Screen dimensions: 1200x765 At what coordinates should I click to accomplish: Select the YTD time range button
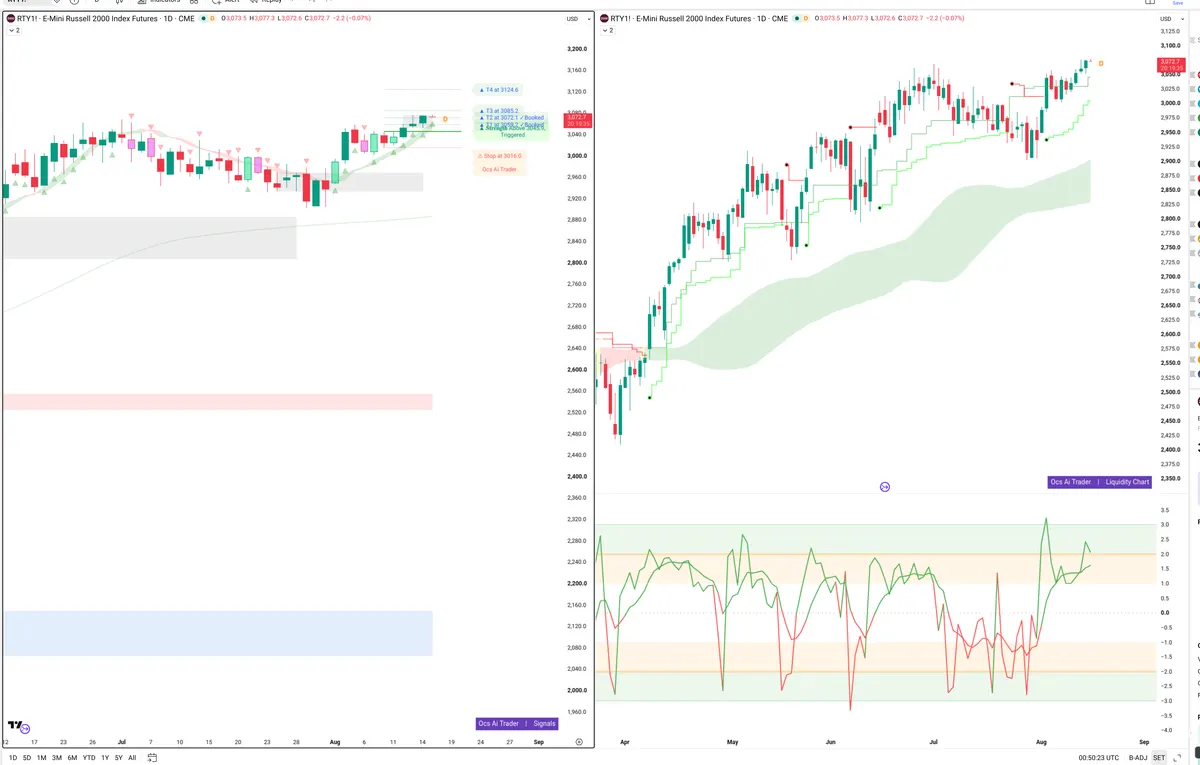(89, 758)
